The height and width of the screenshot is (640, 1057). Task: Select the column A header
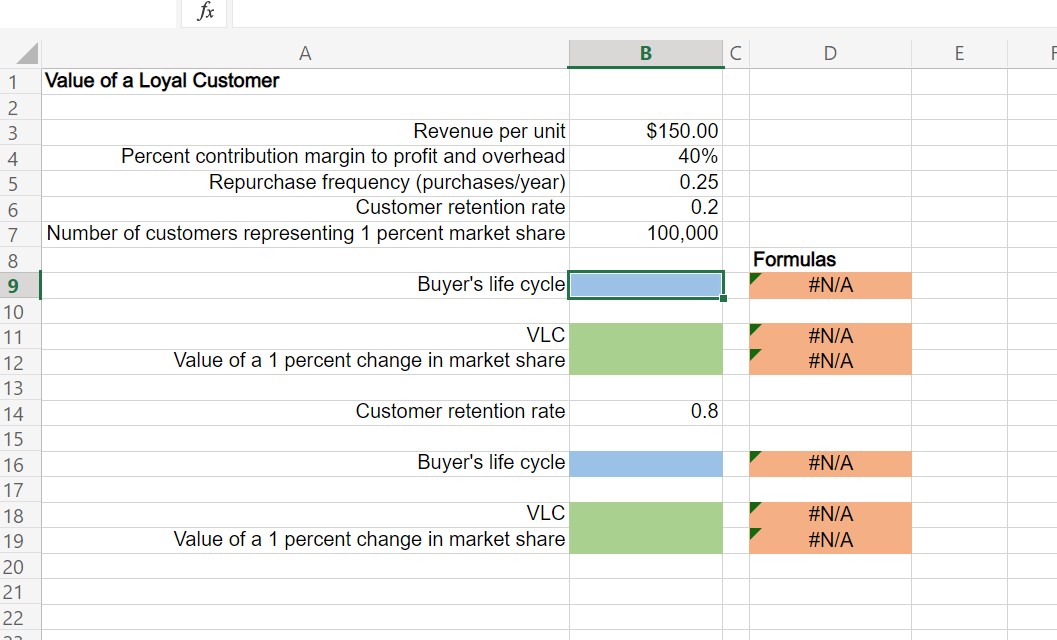(305, 52)
